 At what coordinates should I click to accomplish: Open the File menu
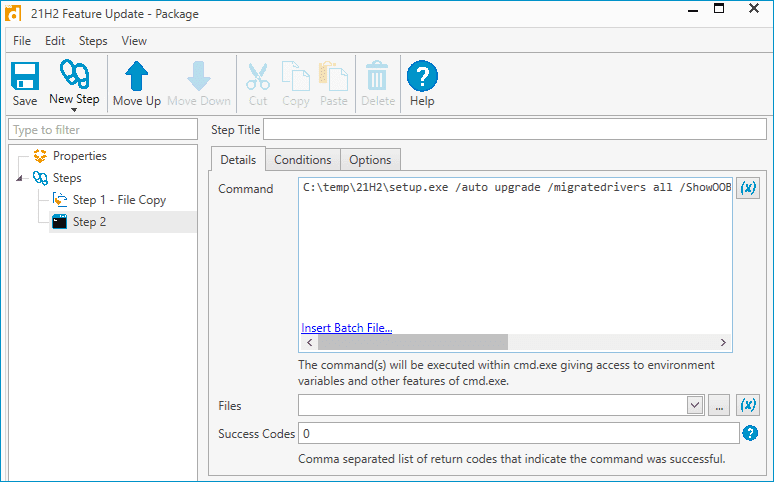pyautogui.click(x=22, y=41)
